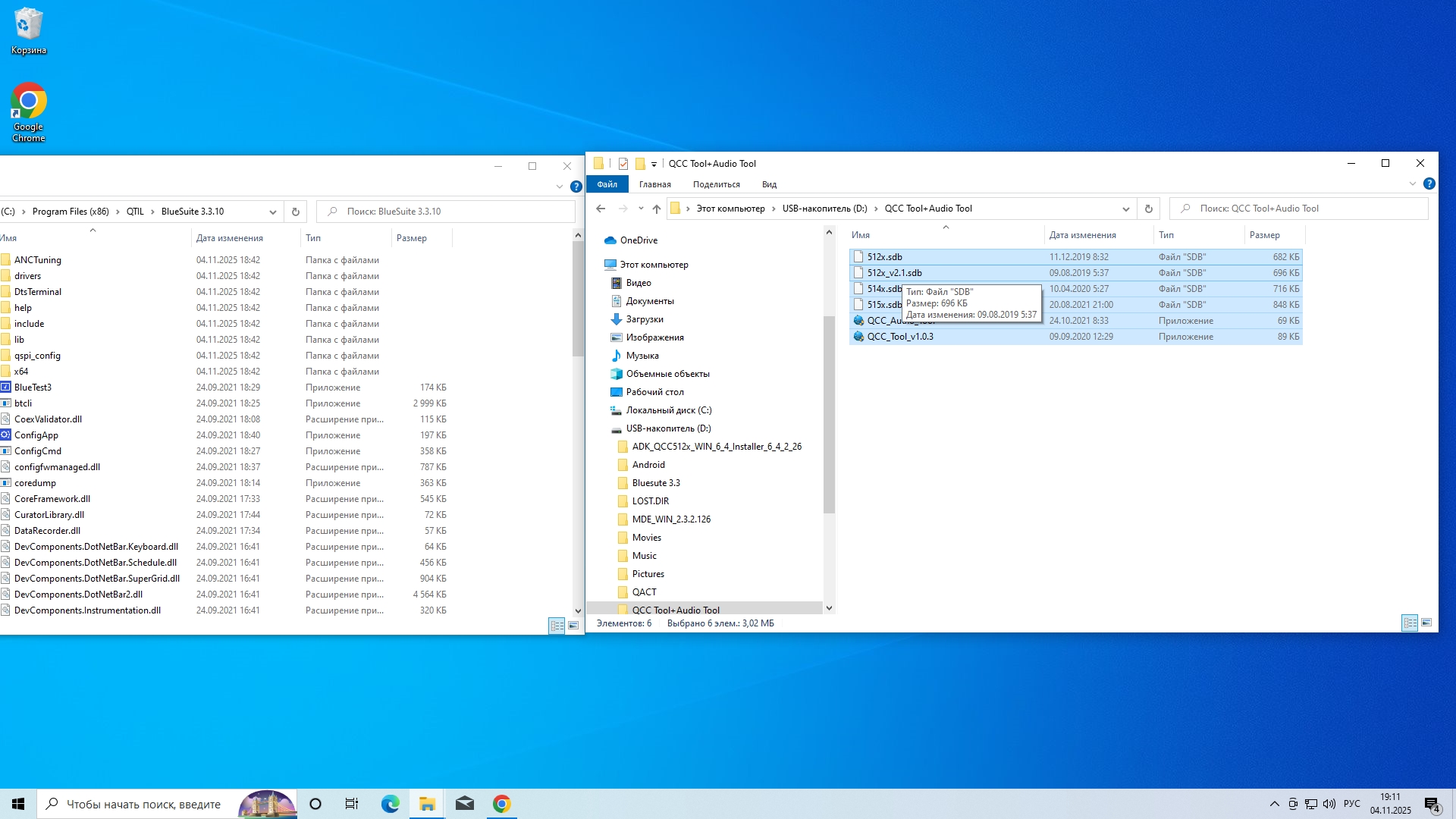
Task: Expand the ribbon chevron in the QCC window
Action: 1412,184
